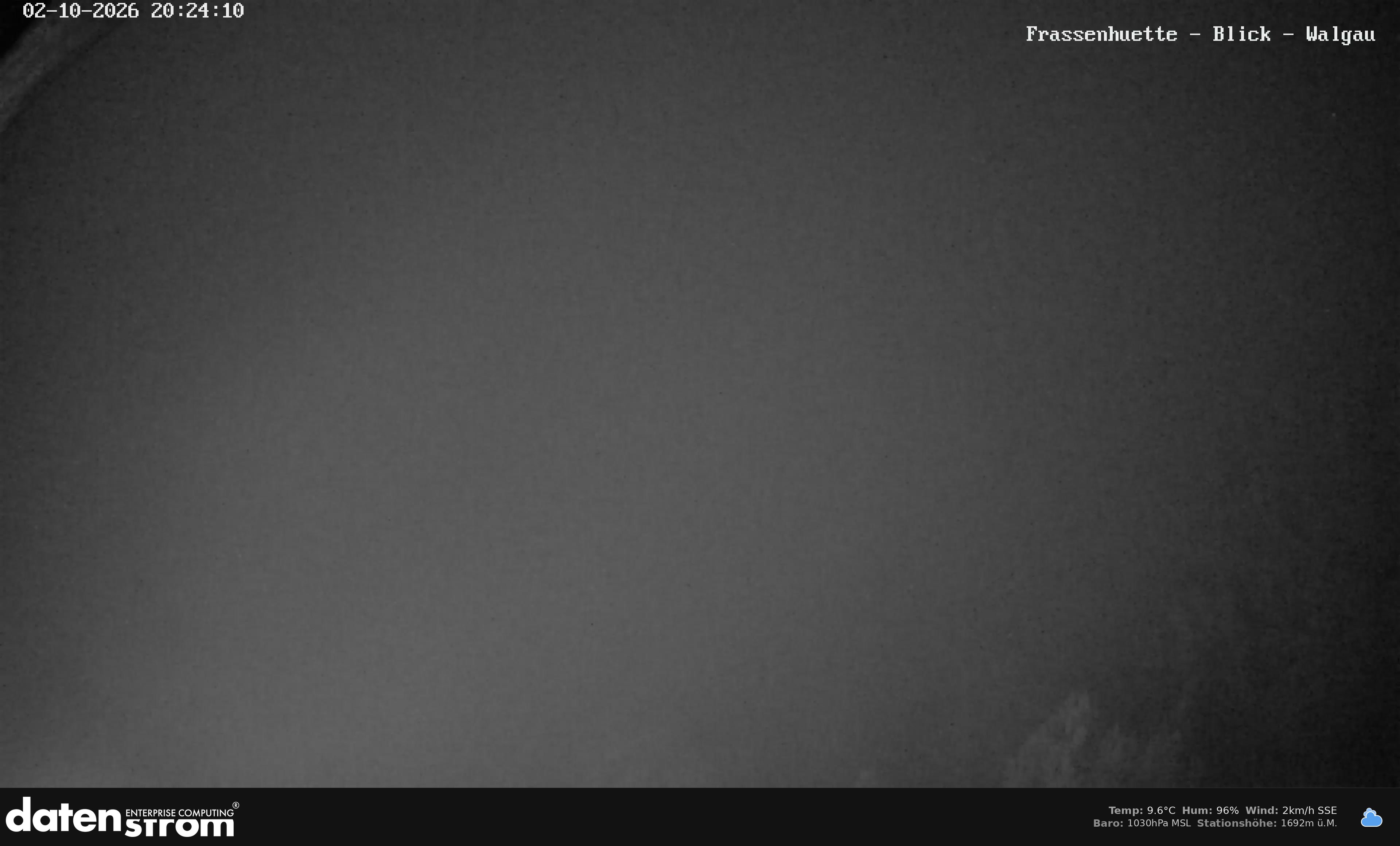Click the 'Wind:' label
The height and width of the screenshot is (846, 1400).
1261,810
